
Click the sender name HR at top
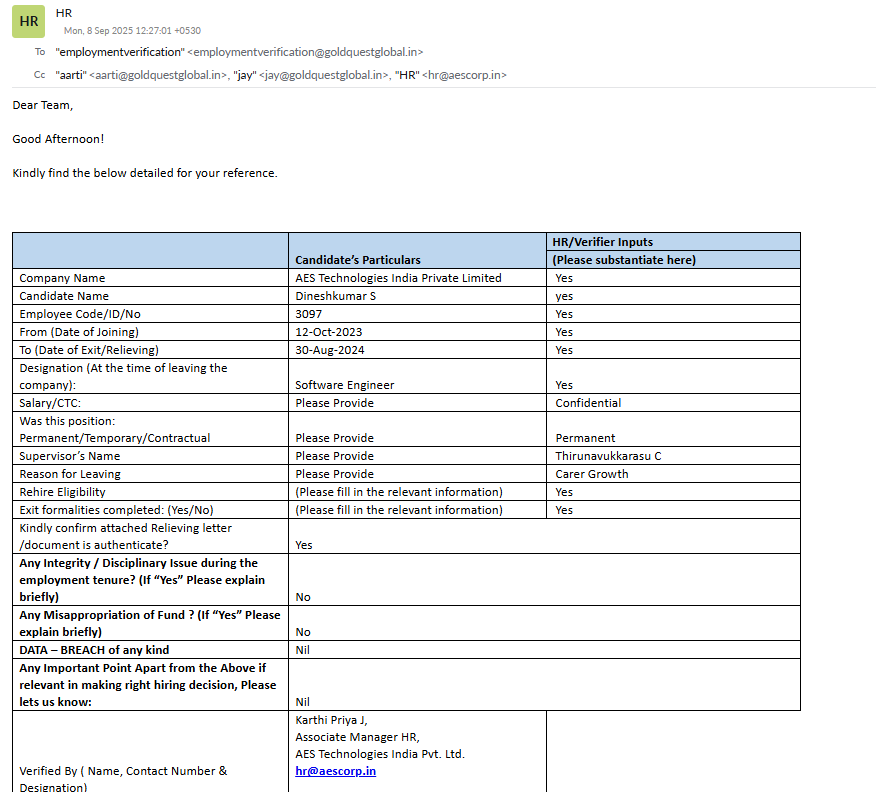(x=64, y=14)
